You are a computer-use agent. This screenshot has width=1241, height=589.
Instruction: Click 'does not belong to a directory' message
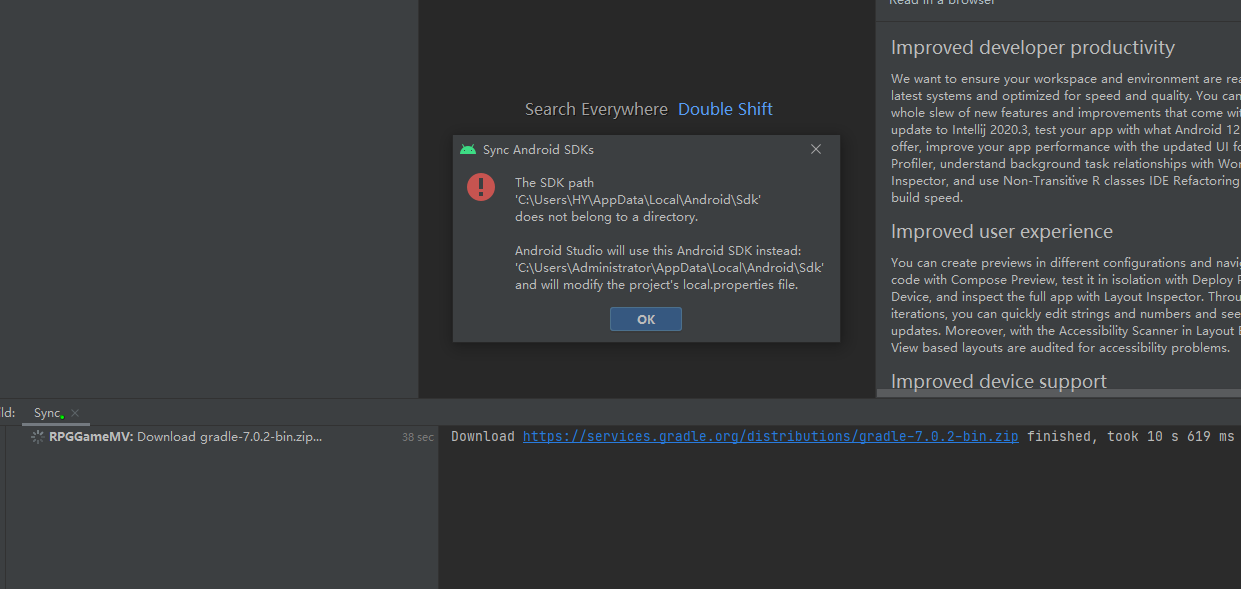(606, 217)
